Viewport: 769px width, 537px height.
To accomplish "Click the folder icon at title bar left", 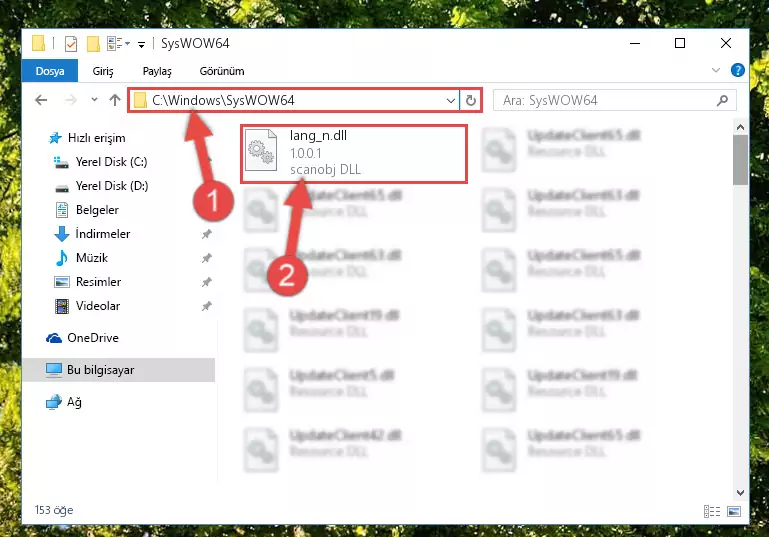I will pos(38,43).
